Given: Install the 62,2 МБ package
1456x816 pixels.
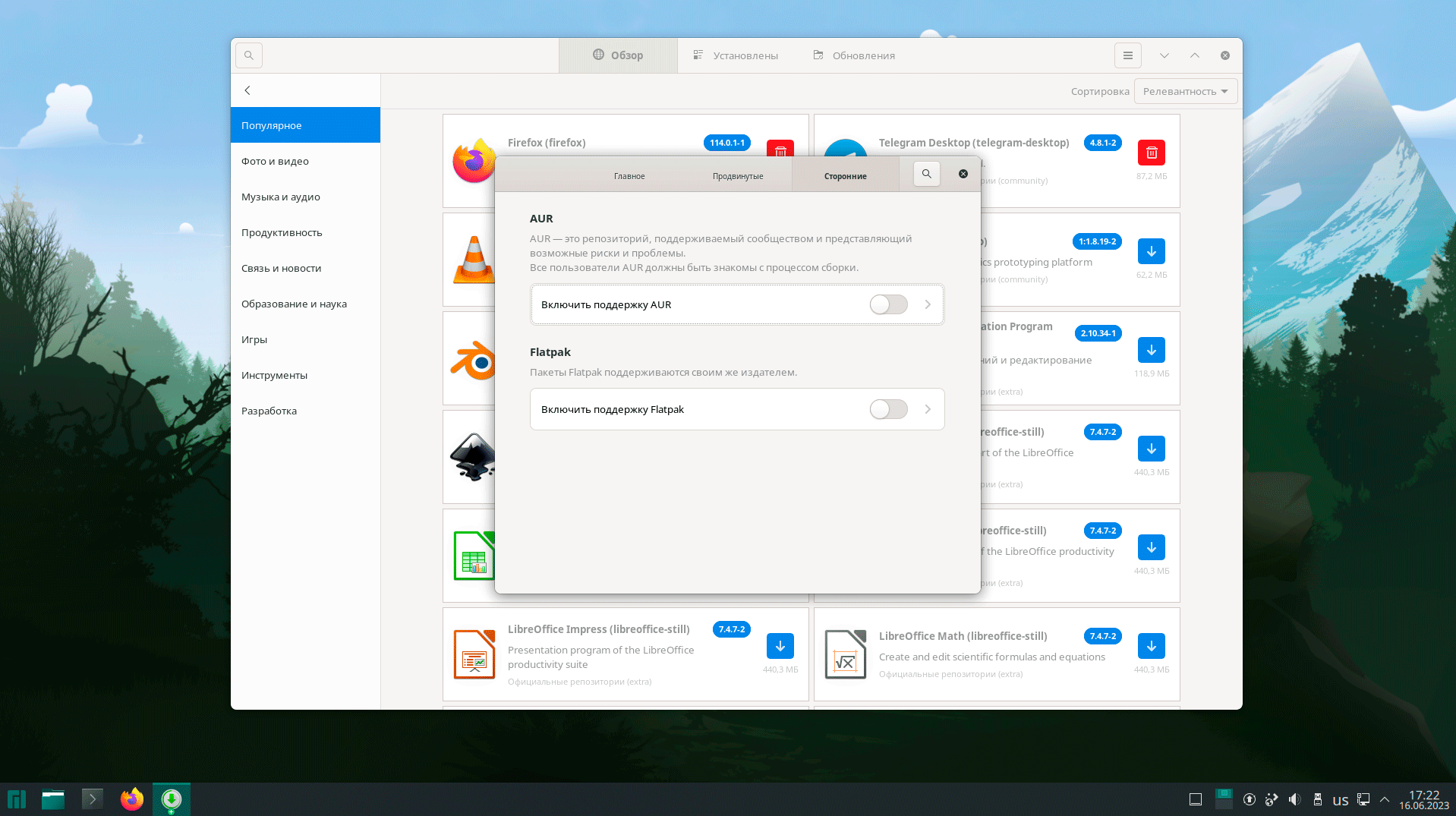Looking at the screenshot, I should coord(1152,251).
